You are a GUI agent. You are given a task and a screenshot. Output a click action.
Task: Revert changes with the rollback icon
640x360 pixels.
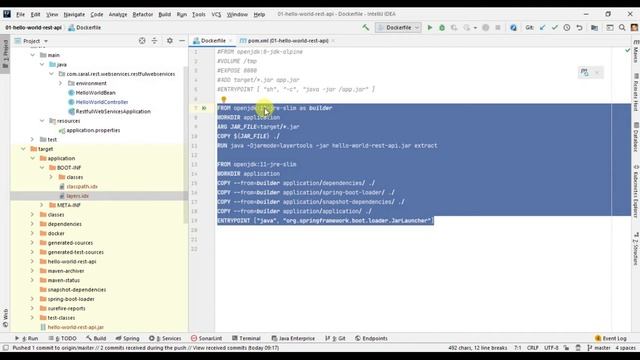pyautogui.click(x=579, y=27)
